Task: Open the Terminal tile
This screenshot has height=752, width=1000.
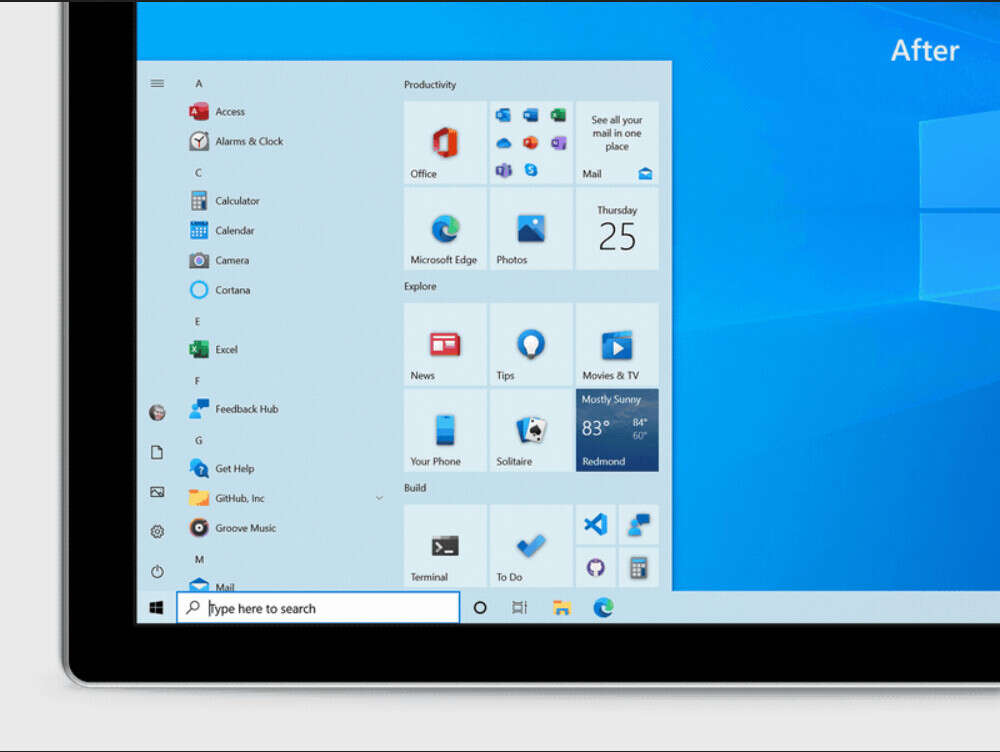Action: 444,545
